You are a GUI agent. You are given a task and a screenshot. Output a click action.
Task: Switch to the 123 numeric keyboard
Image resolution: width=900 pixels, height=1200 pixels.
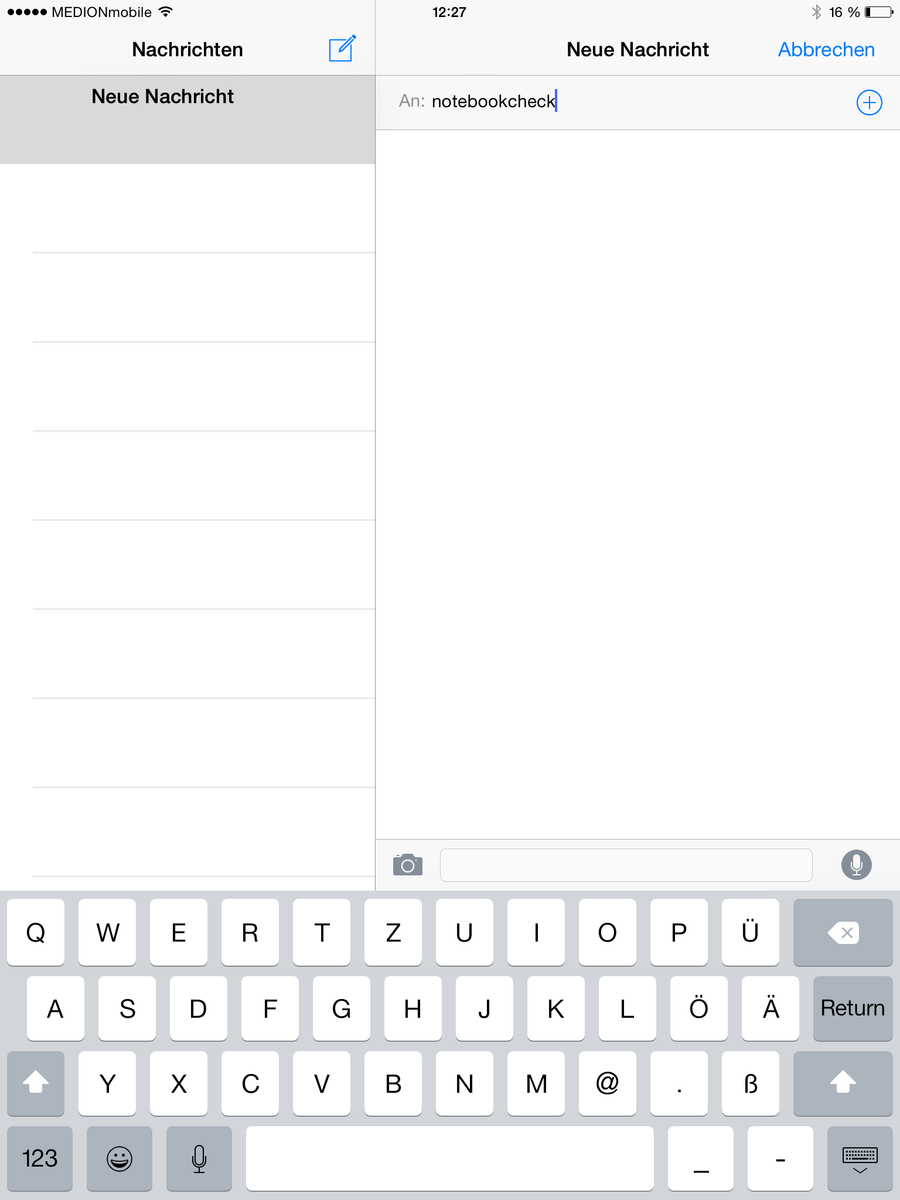pyautogui.click(x=40, y=1158)
